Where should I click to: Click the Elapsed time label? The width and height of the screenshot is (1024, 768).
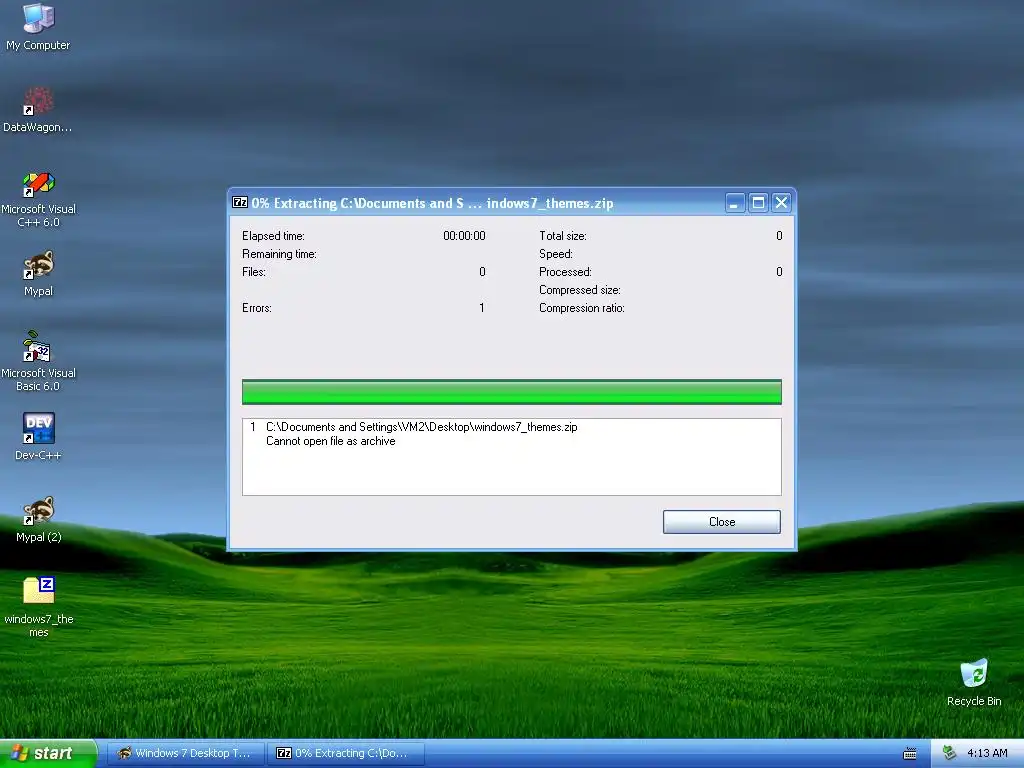pyautogui.click(x=273, y=236)
